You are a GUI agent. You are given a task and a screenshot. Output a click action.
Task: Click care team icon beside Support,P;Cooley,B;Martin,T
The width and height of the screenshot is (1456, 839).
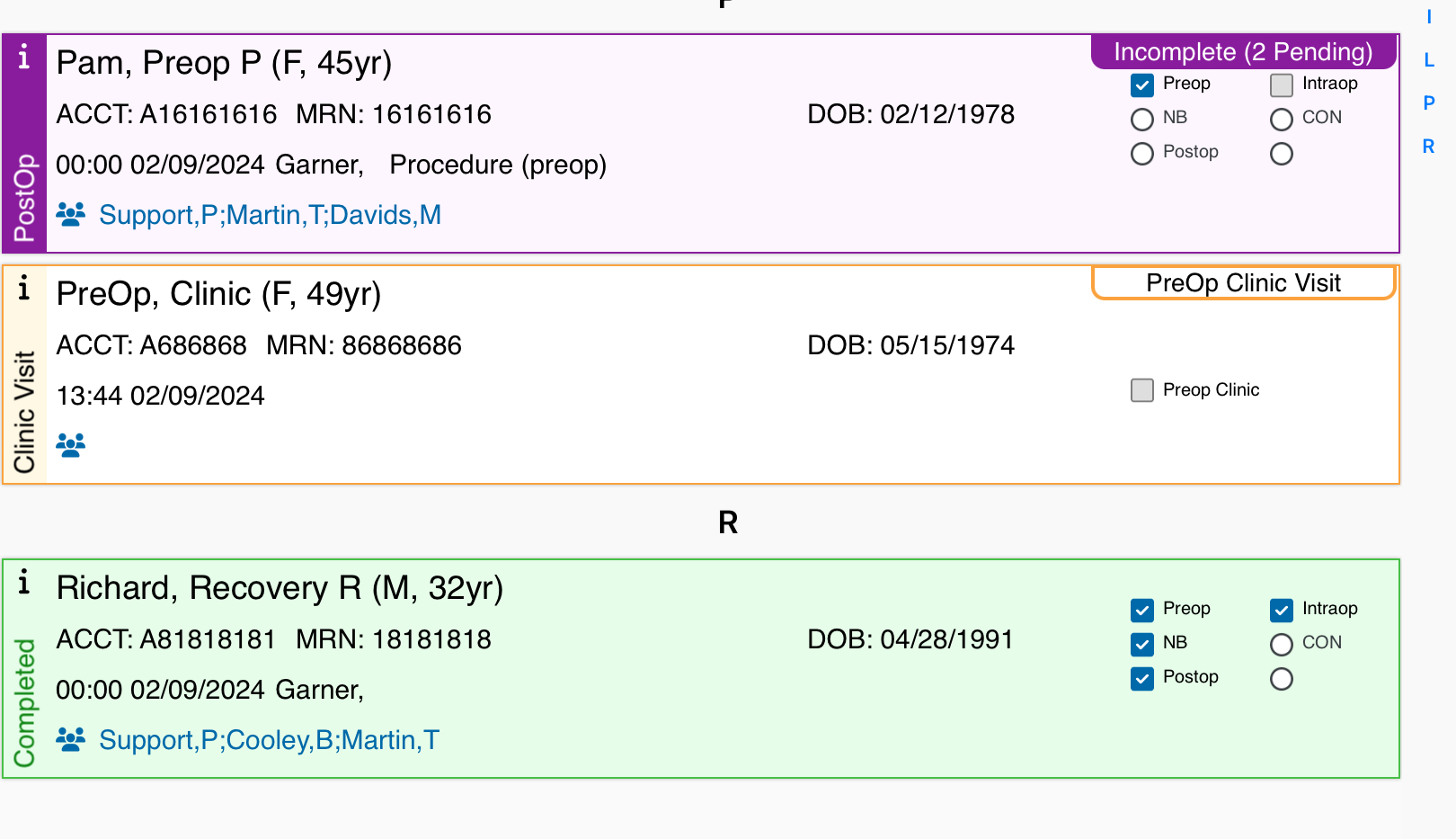pyautogui.click(x=71, y=740)
